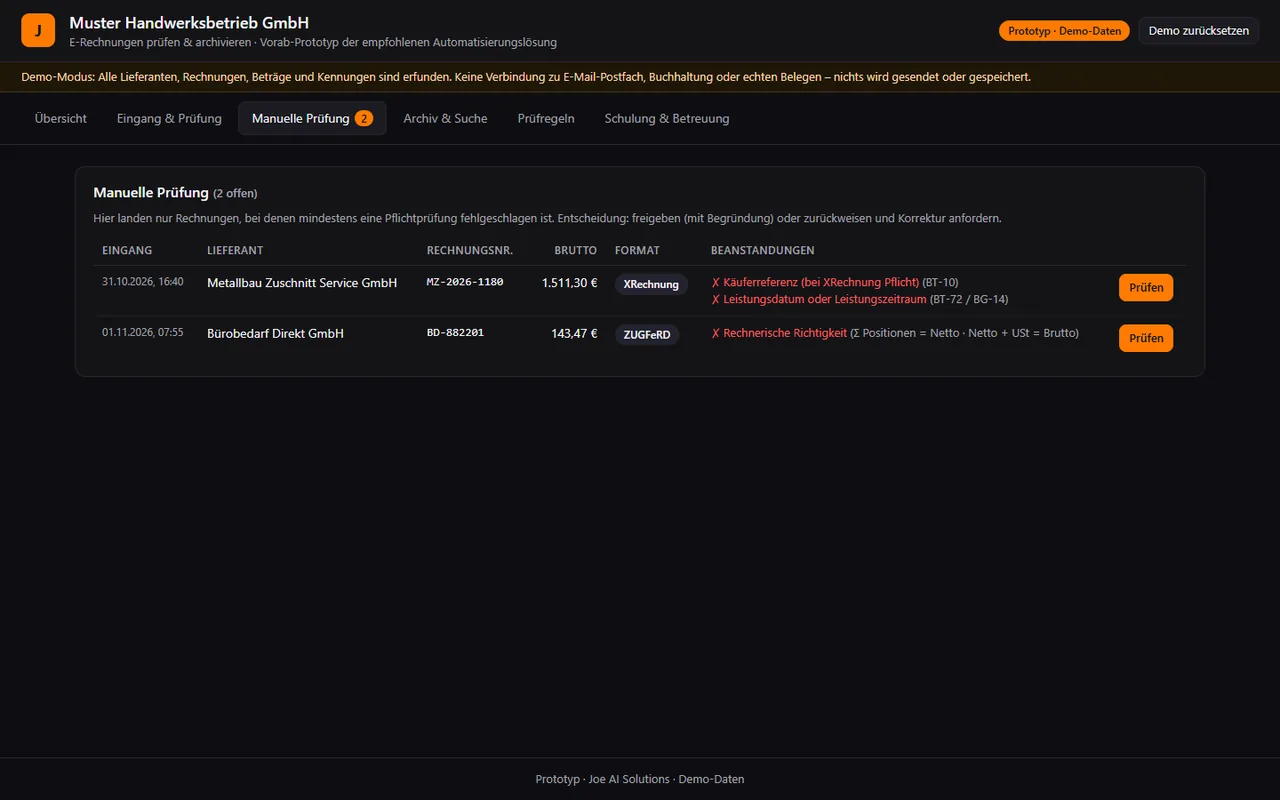The image size is (1280, 800).
Task: Click the XRechnung format badge
Action: pos(651,284)
